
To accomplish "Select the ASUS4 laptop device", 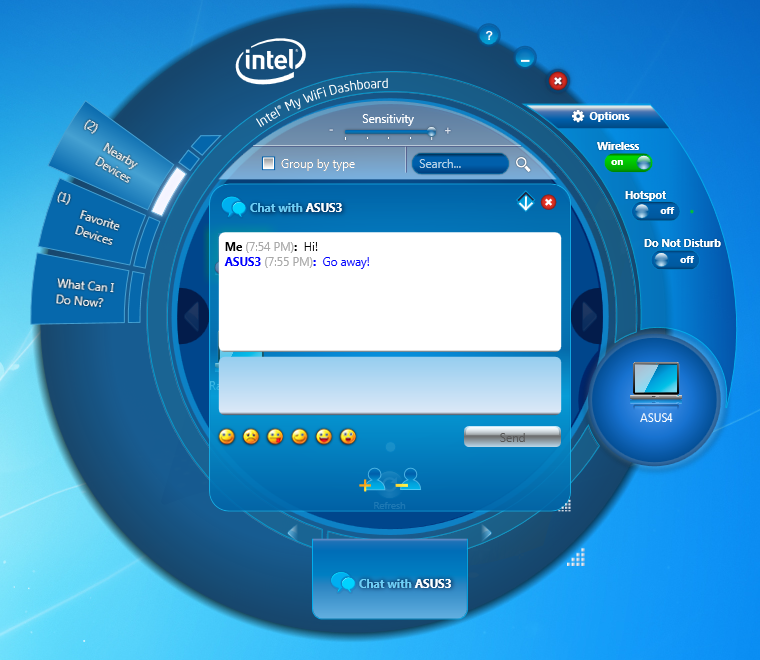I will (x=655, y=393).
